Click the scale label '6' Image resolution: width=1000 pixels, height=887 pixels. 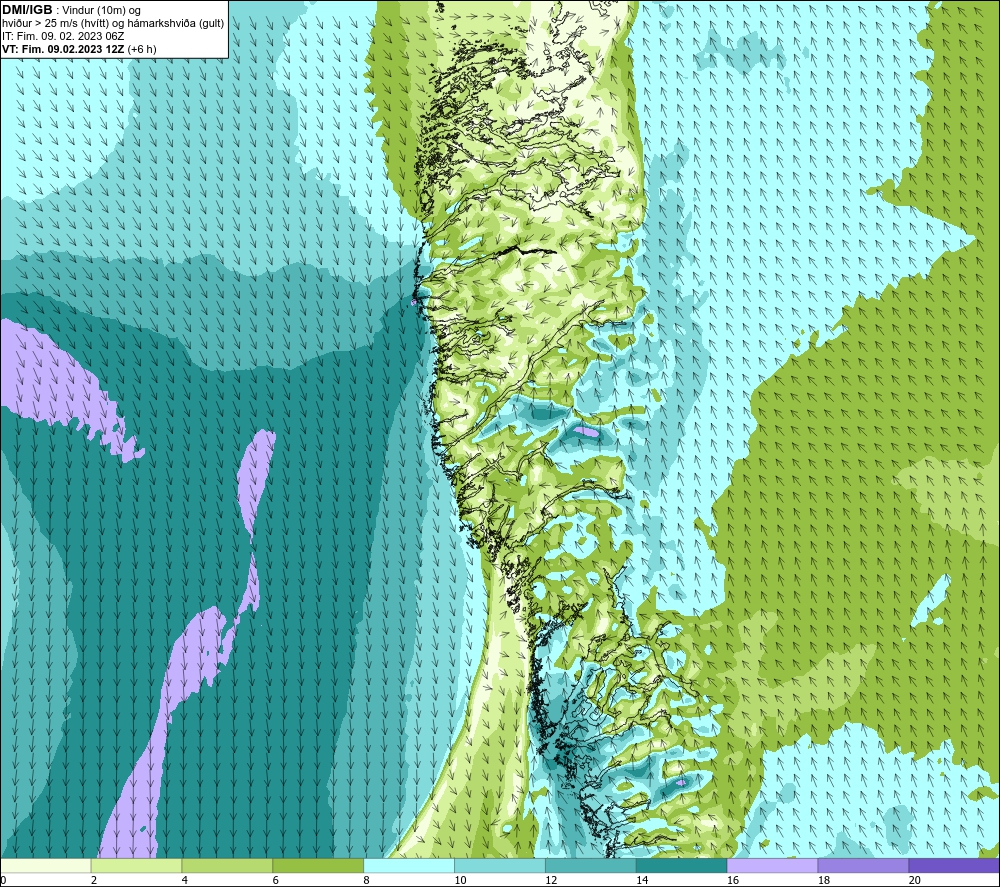click(276, 880)
